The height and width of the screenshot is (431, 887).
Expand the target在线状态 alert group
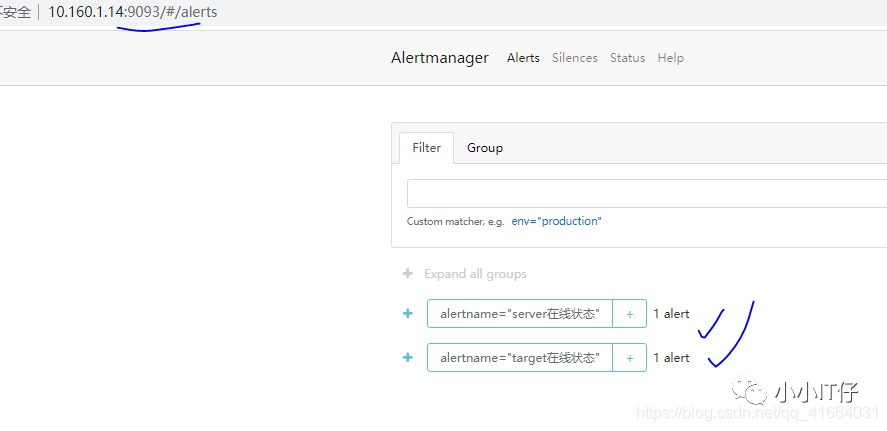(x=407, y=357)
